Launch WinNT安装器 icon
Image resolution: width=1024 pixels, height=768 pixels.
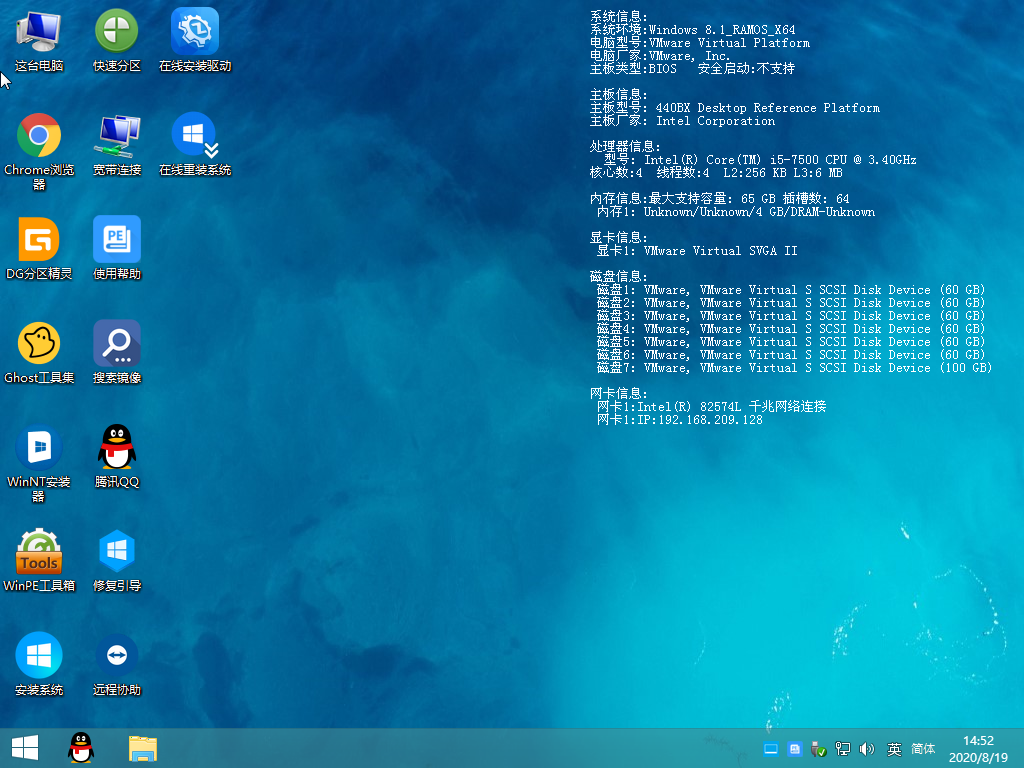pos(39,464)
